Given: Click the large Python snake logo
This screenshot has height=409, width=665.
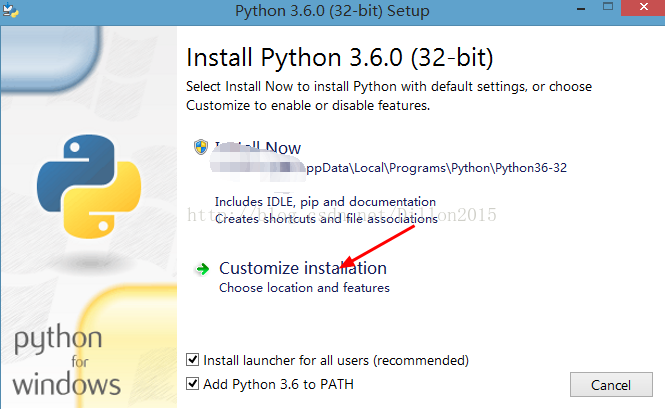Looking at the screenshot, I should [x=89, y=187].
